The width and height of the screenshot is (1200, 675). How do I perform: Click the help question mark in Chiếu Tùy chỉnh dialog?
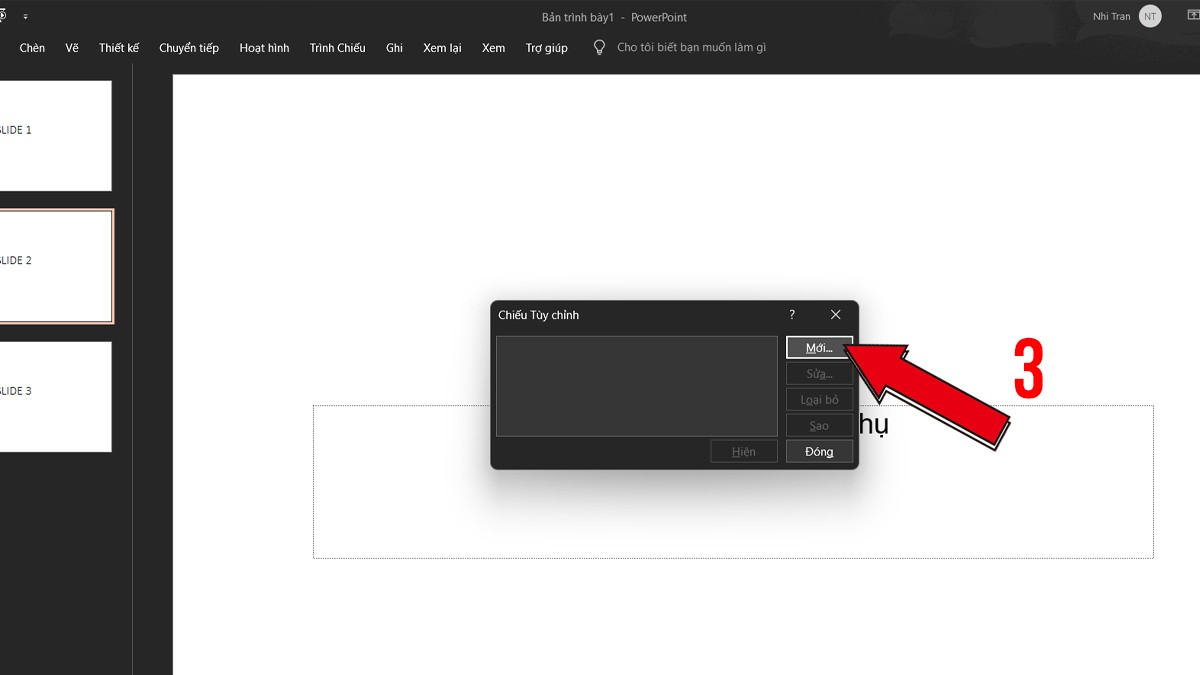[x=792, y=315]
